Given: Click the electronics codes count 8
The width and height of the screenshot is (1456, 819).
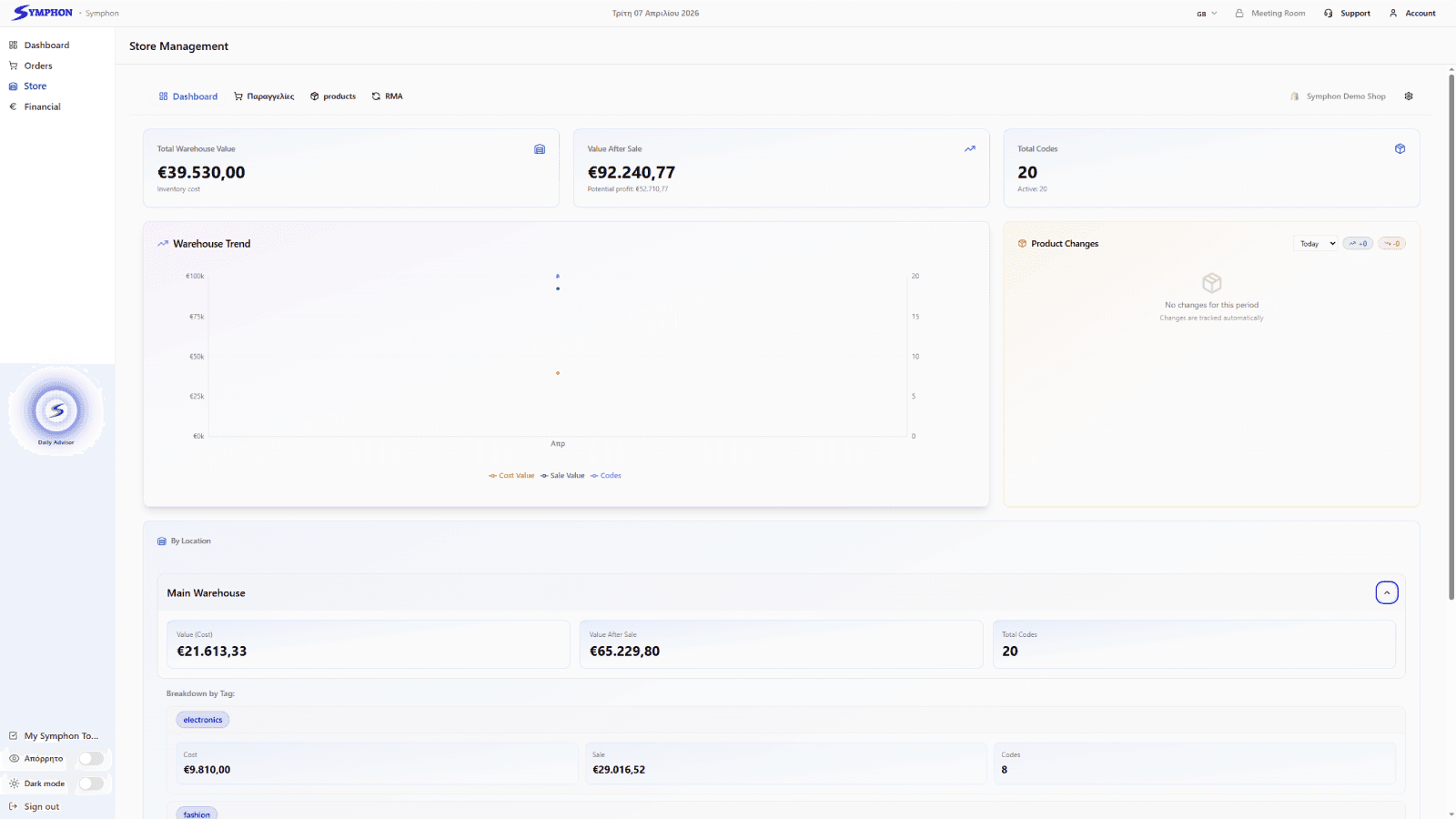Looking at the screenshot, I should [1005, 770].
